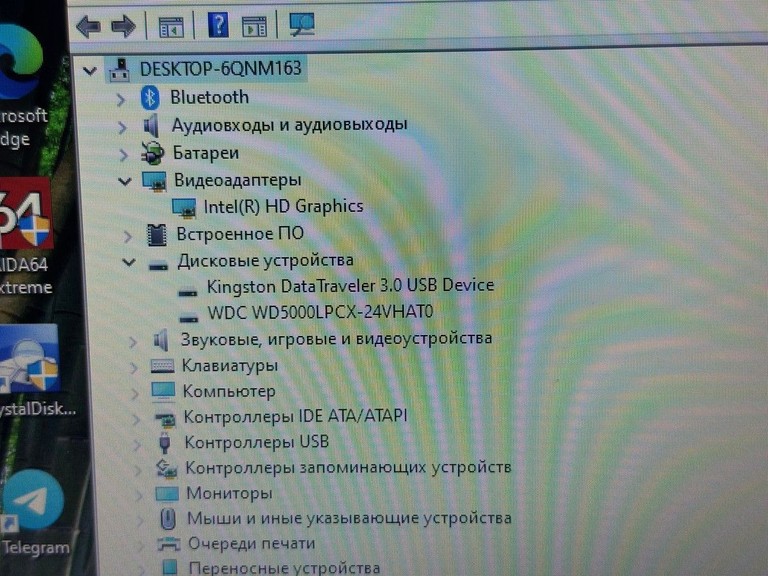The height and width of the screenshot is (576, 768).
Task: Click the Forward arrow toolbar button
Action: [x=123, y=26]
